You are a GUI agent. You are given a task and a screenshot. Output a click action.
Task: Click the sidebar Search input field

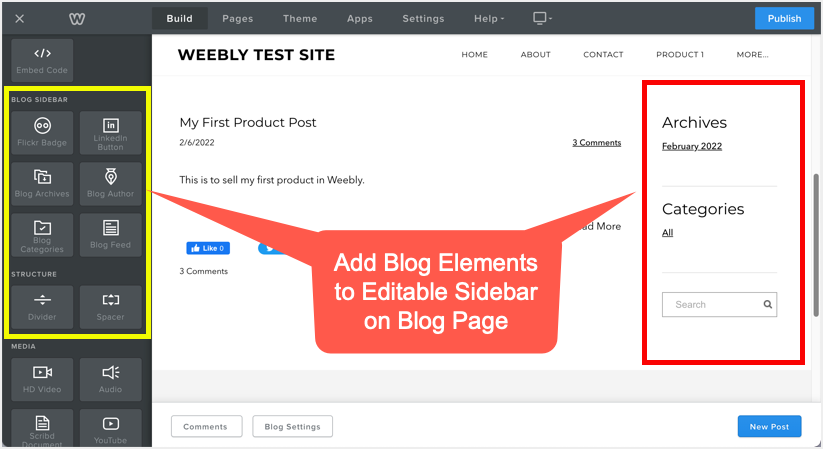710,305
